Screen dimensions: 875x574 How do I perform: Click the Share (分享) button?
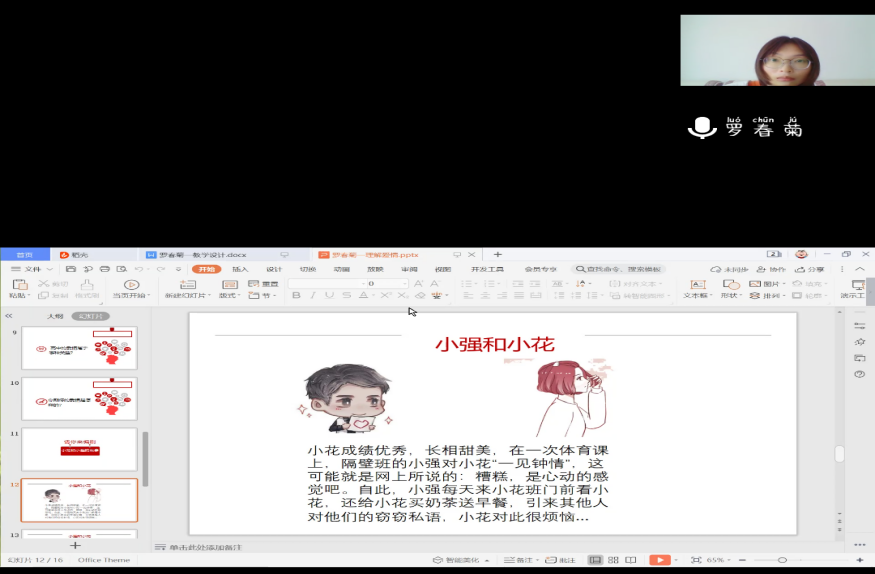(810, 269)
